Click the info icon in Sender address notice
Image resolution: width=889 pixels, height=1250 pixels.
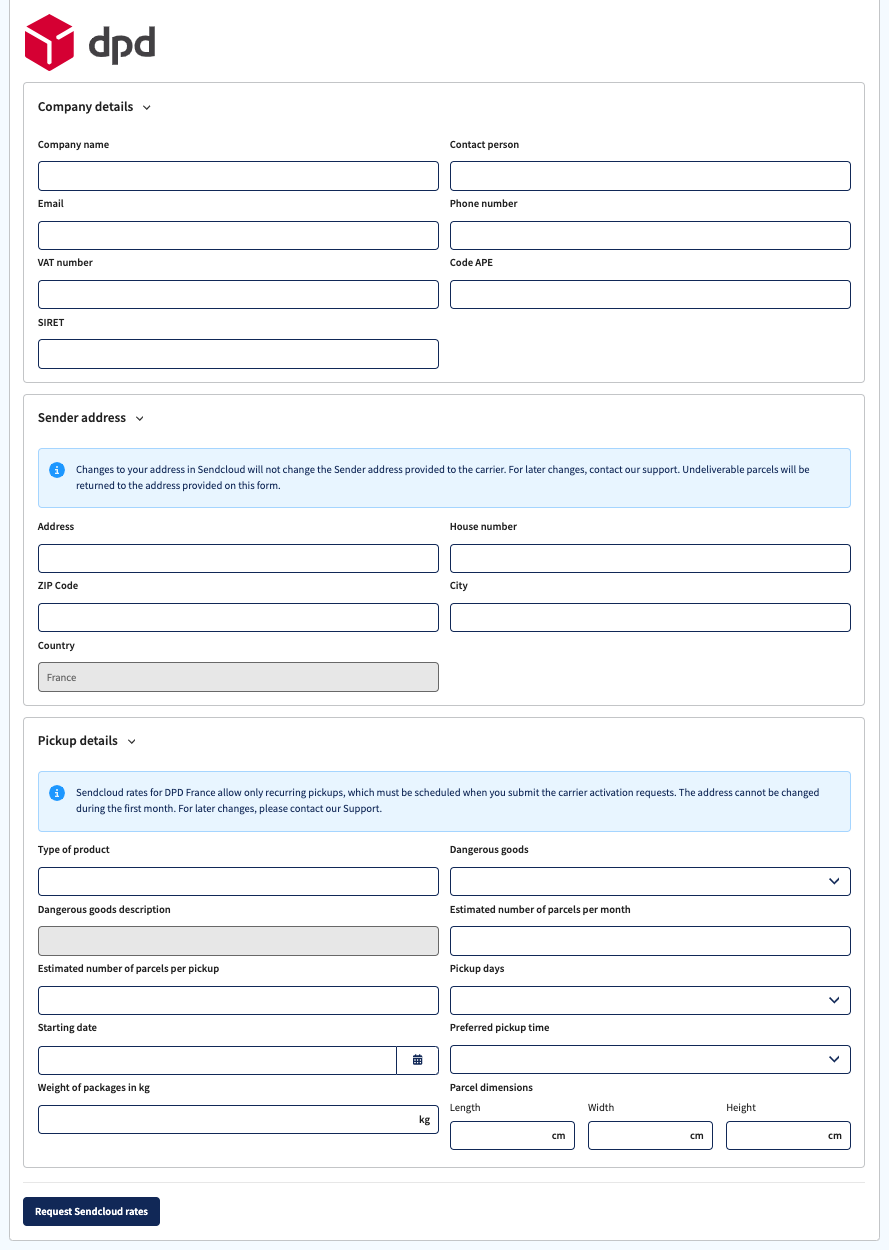57,469
